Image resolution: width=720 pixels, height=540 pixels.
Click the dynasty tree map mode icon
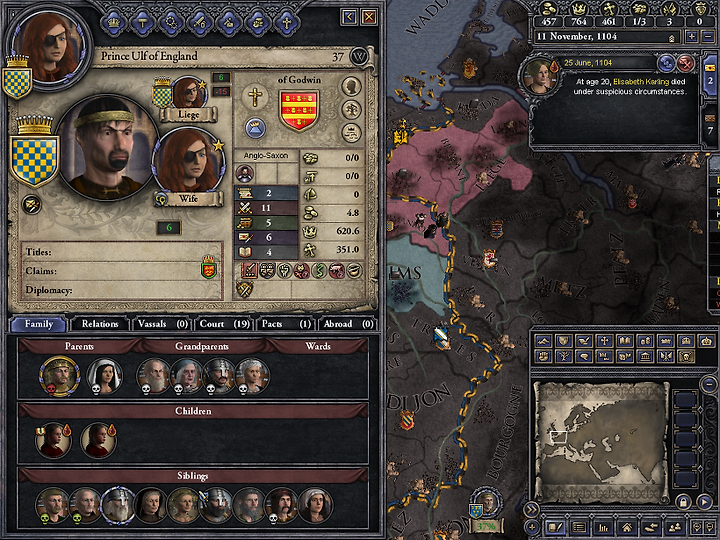click(563, 356)
